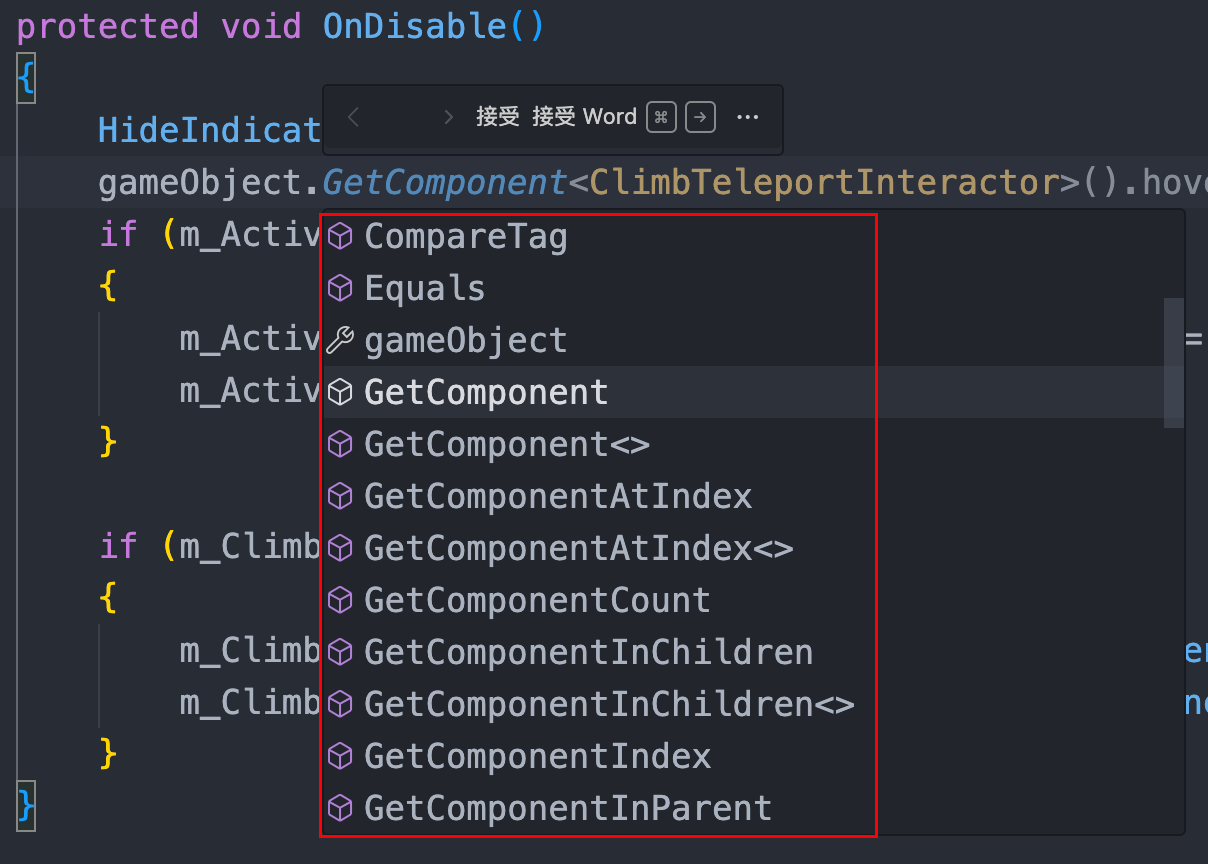
Task: Open more actions with the ellipsis button
Action: click(748, 117)
